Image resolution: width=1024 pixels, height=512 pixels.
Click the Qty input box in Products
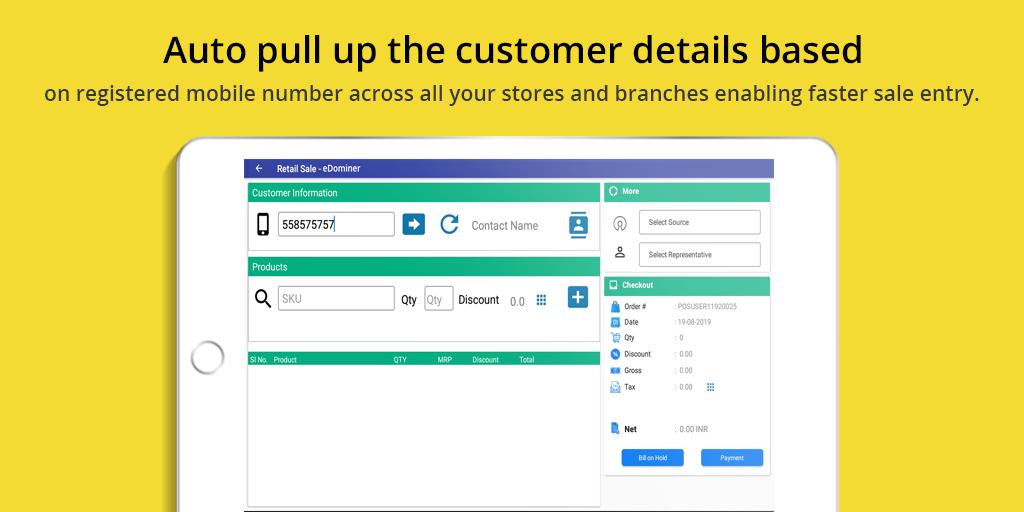[439, 298]
